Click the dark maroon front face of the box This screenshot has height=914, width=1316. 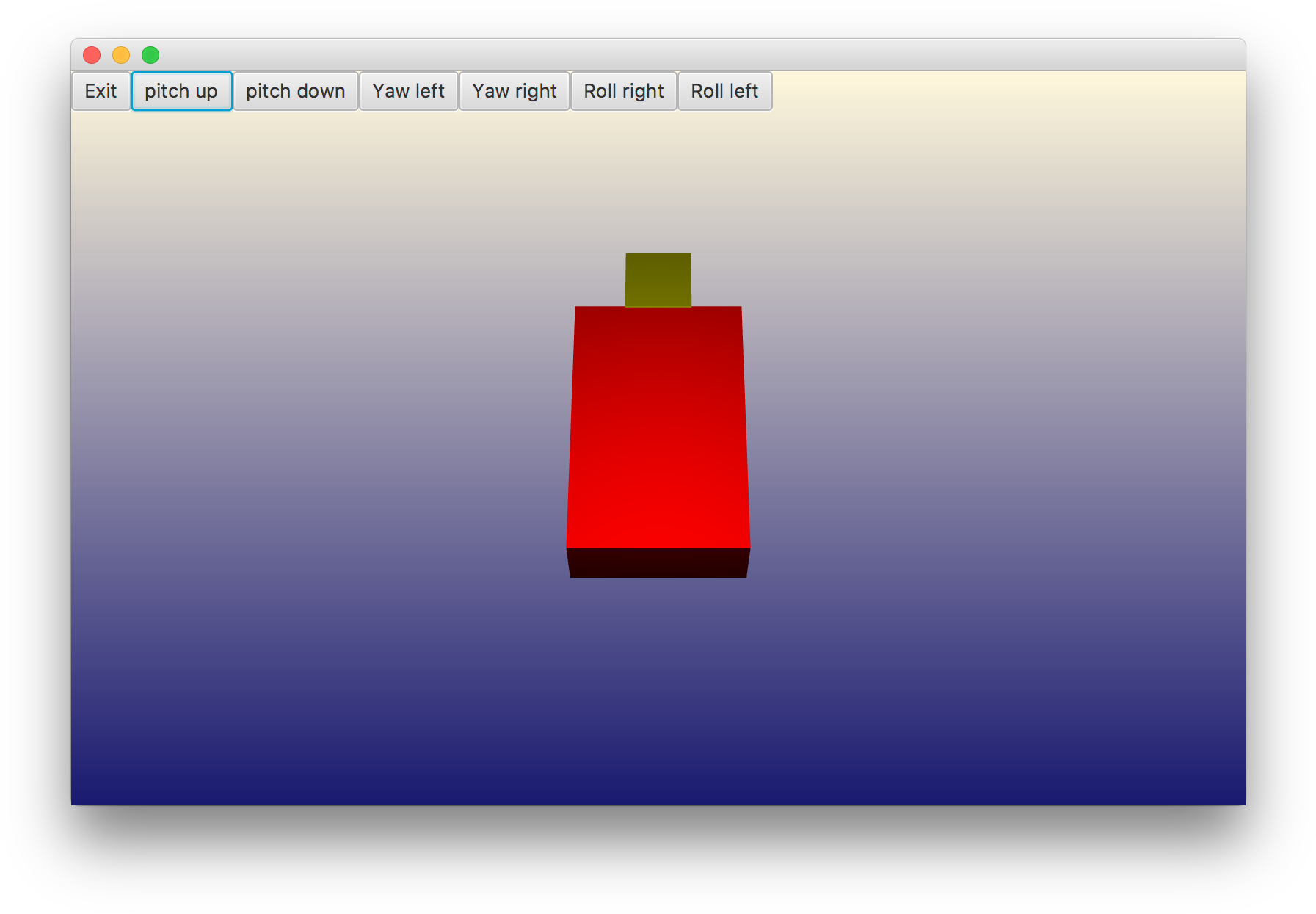[x=658, y=562]
